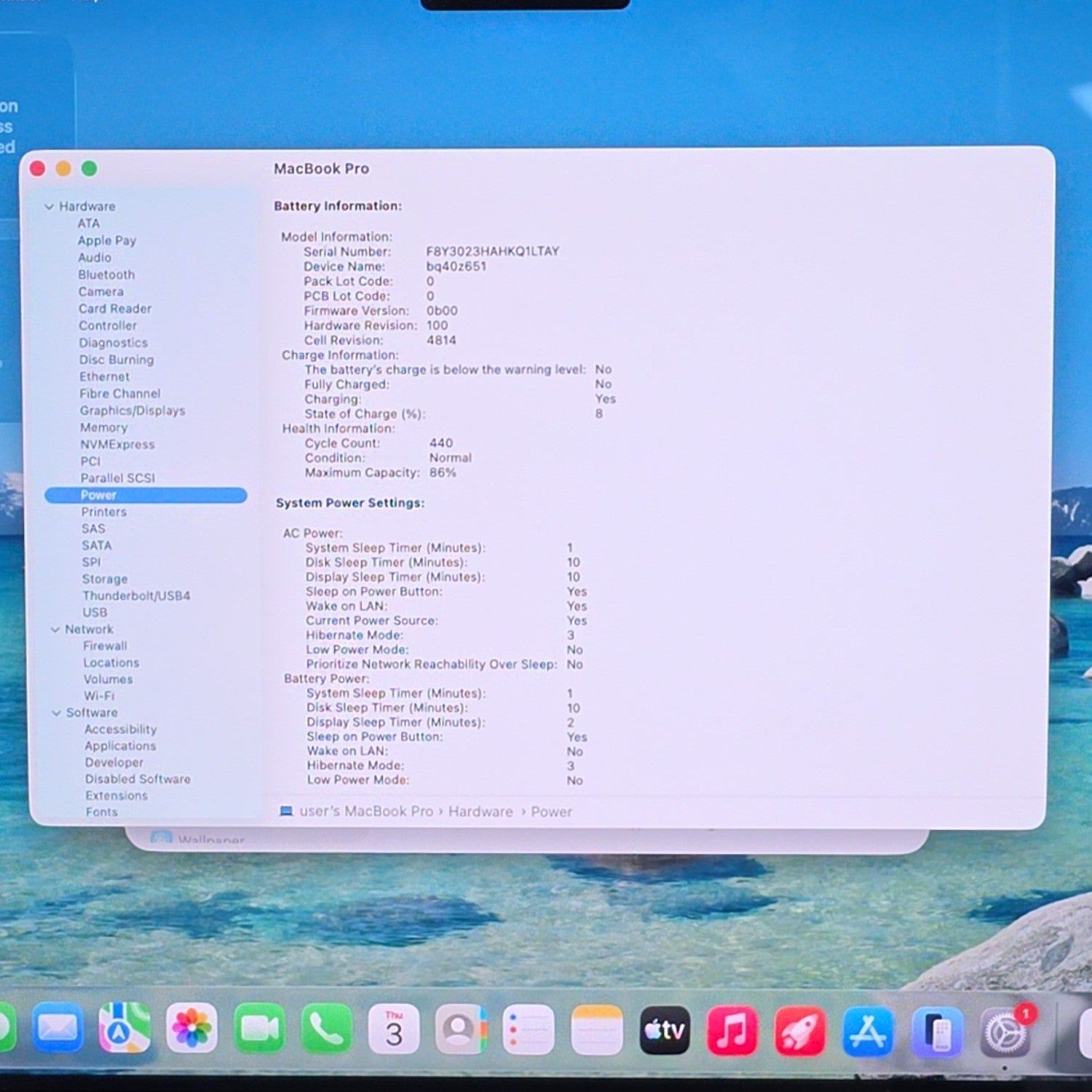Click the Hardware breadcrumb in the path bar
Viewport: 1092px width, 1092px height.
coord(480,812)
